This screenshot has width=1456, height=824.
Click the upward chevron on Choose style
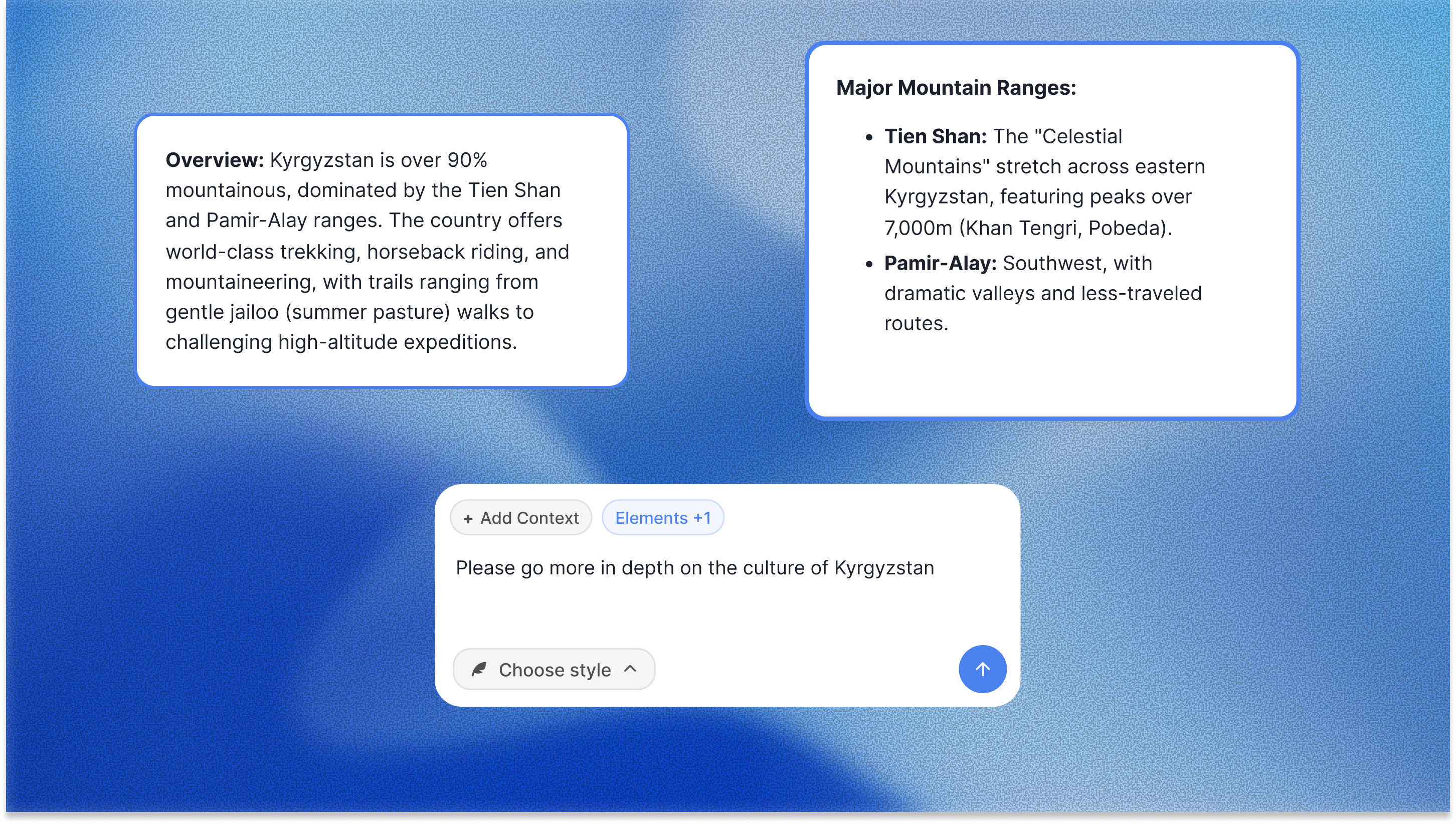[630, 669]
